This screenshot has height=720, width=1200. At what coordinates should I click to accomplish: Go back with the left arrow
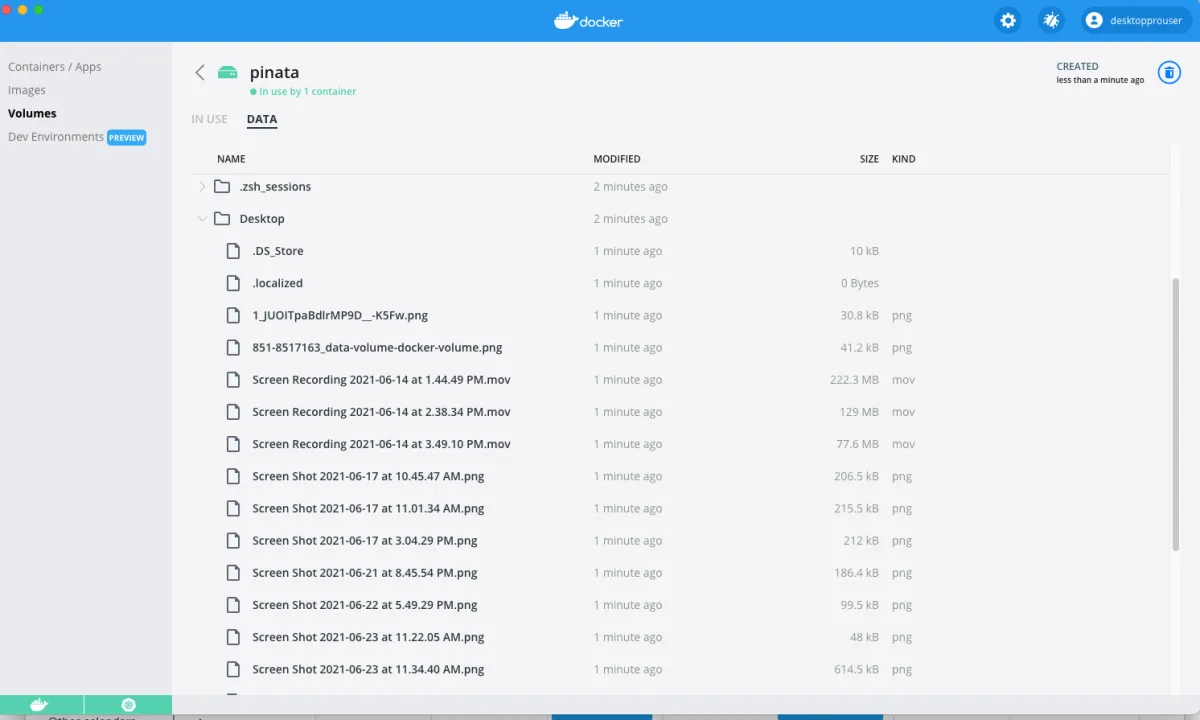pos(200,72)
